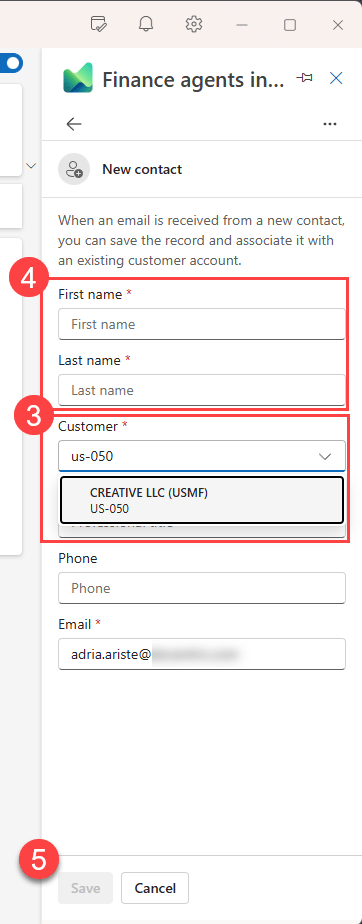Click the notification bell icon
The image size is (362, 924).
coord(146,24)
